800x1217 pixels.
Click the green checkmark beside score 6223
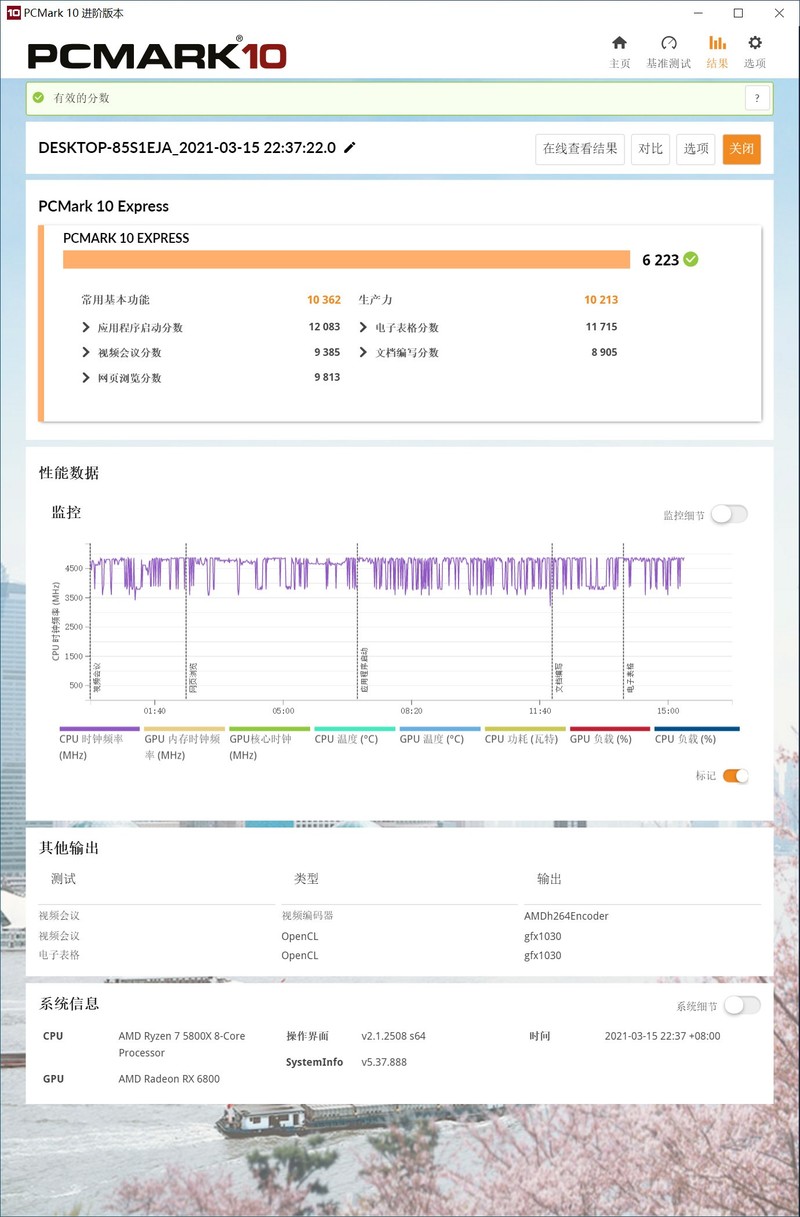coord(688,258)
